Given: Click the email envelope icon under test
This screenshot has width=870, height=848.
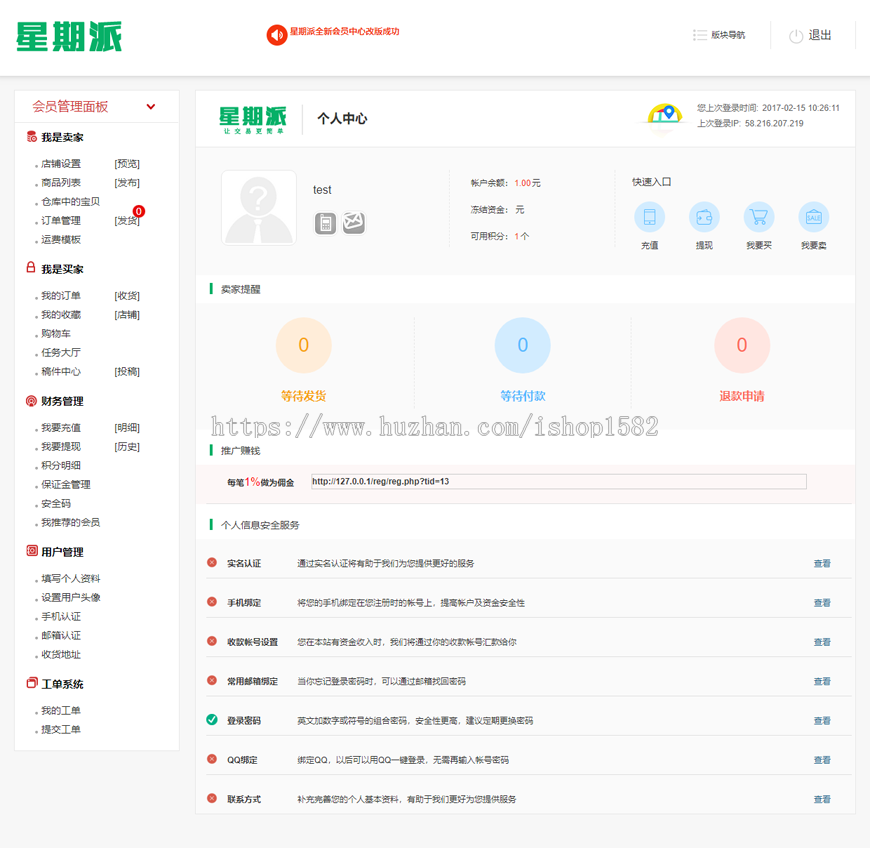Looking at the screenshot, I should (x=353, y=223).
